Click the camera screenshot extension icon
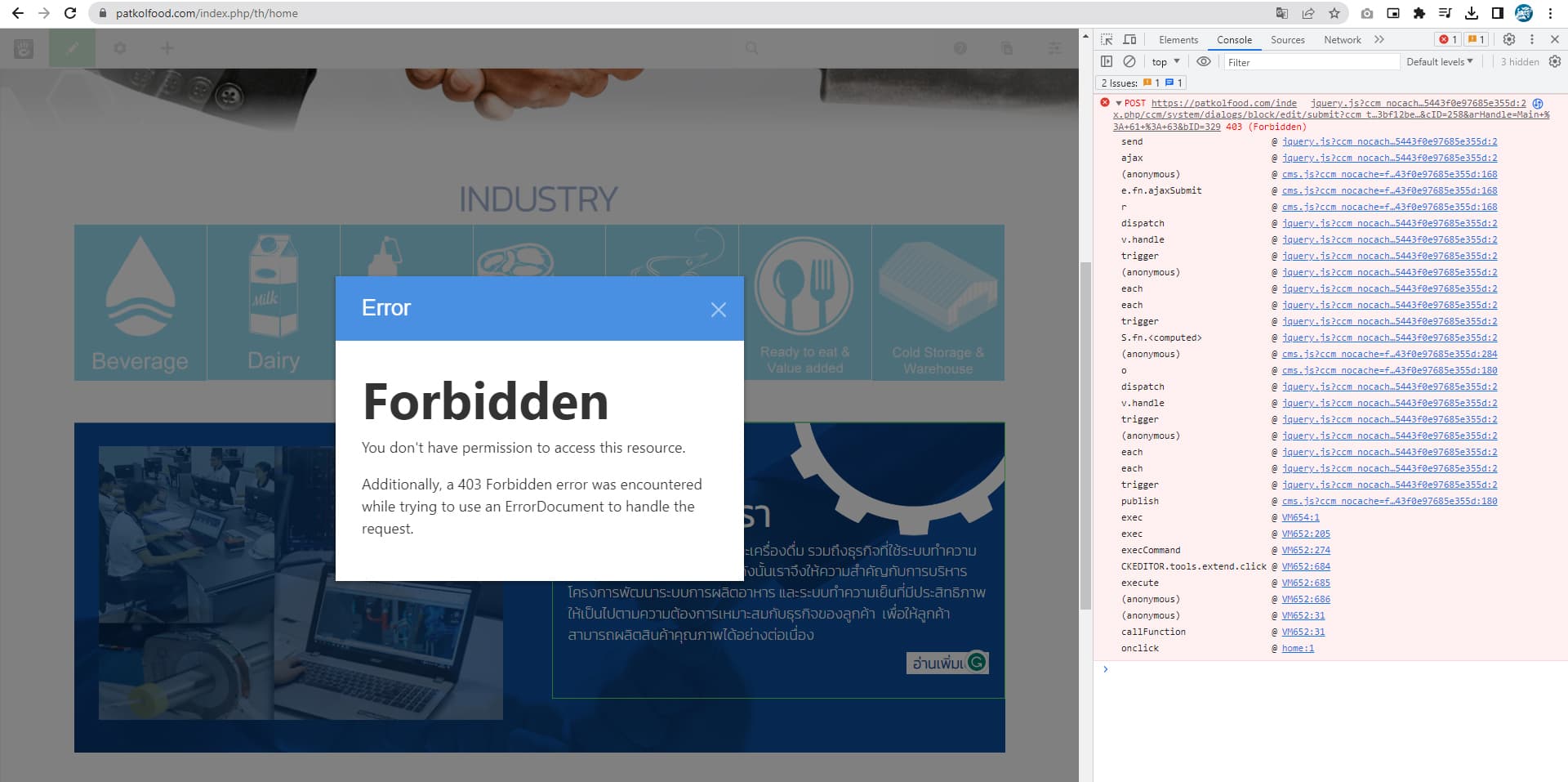Viewport: 1568px width, 782px height. coord(1367,13)
